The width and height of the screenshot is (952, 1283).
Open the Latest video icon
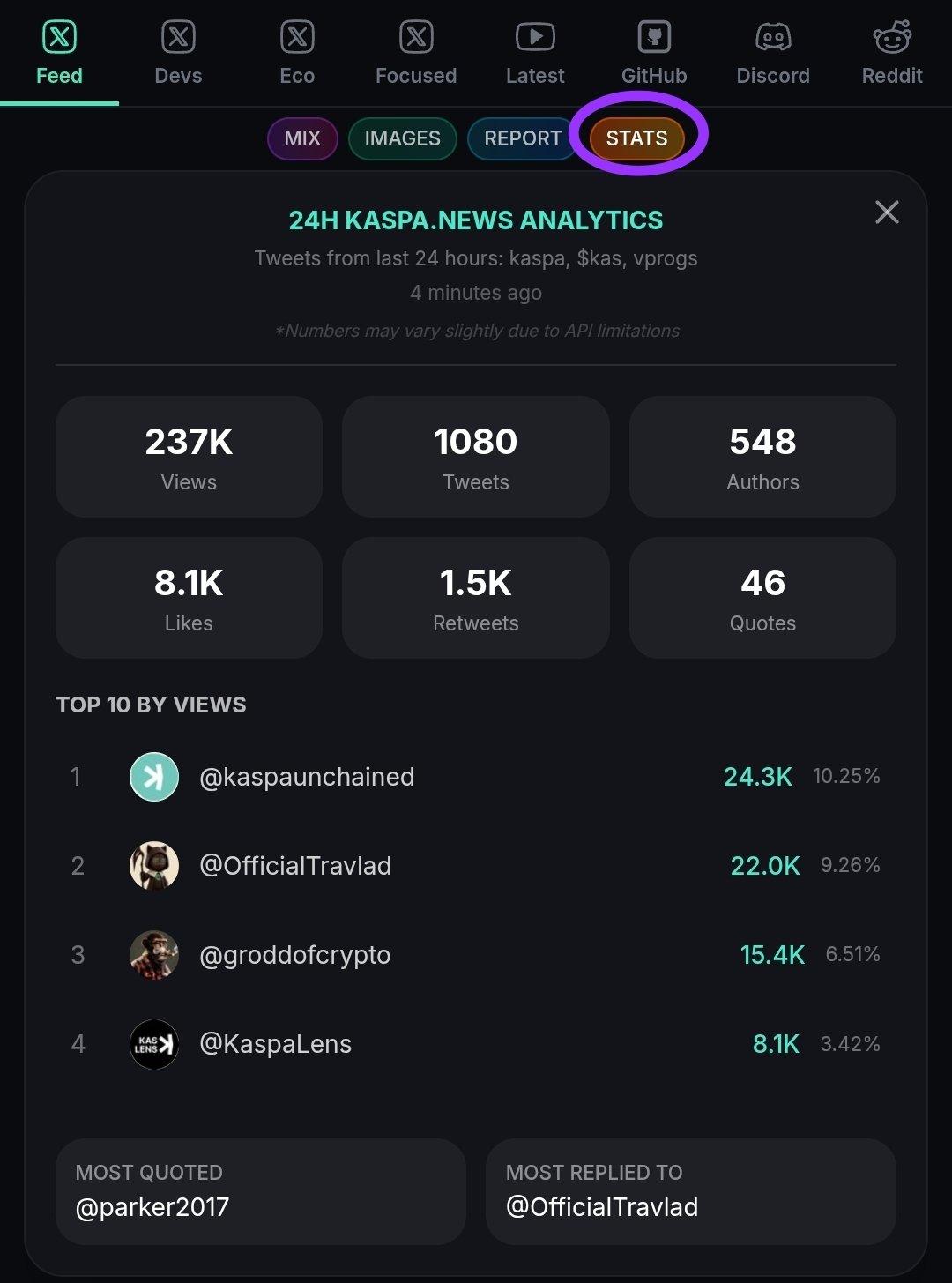pos(535,37)
